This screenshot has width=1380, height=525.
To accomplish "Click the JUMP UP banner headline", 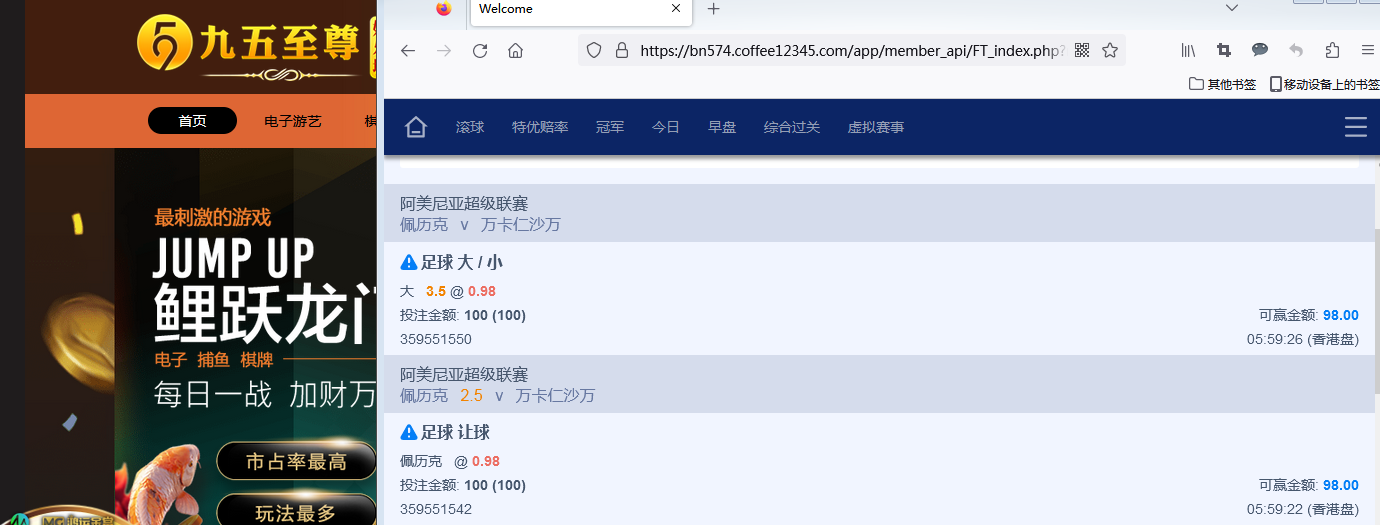I will tap(234, 257).
